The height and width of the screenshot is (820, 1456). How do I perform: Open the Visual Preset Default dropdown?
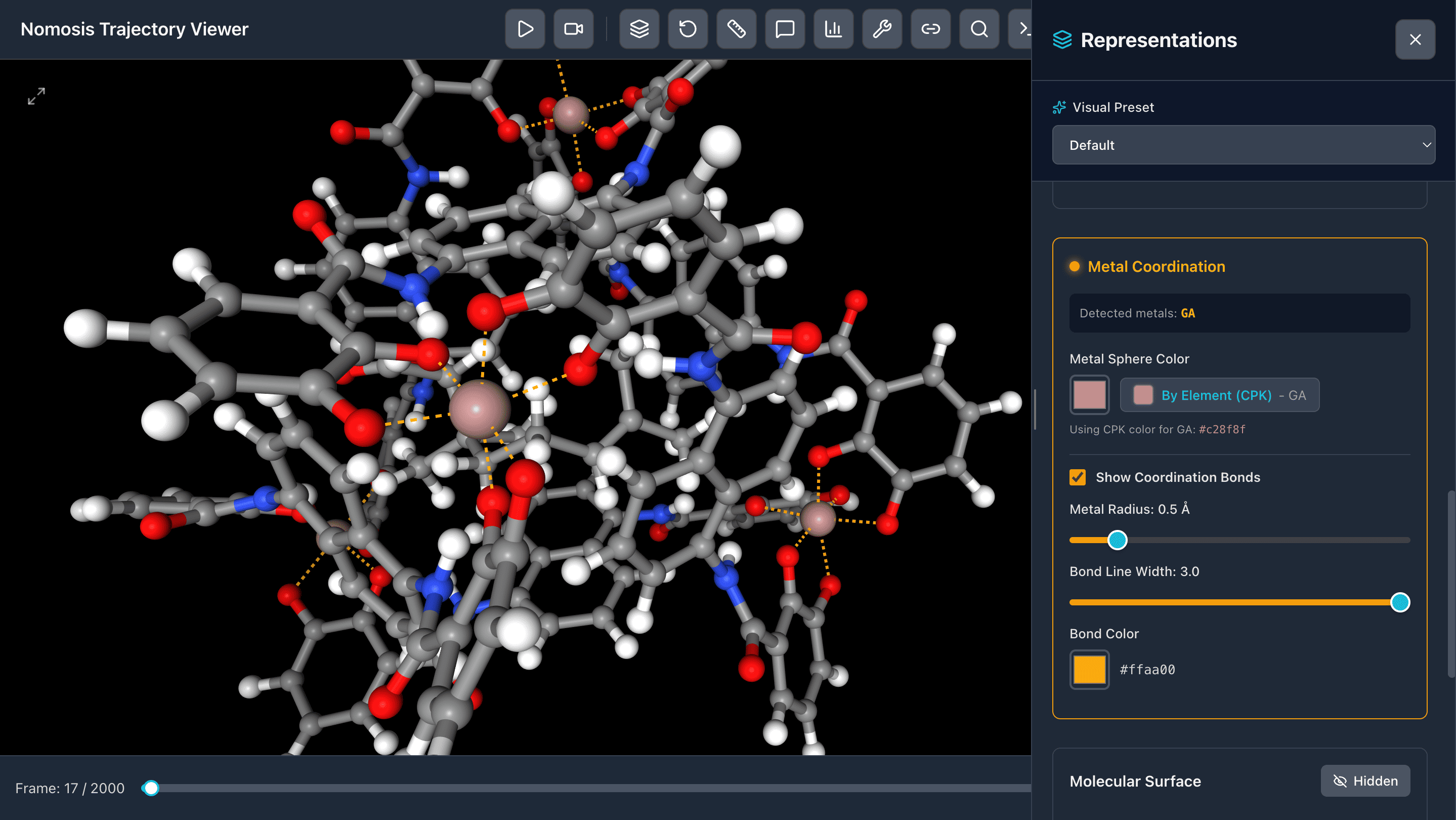(1243, 145)
